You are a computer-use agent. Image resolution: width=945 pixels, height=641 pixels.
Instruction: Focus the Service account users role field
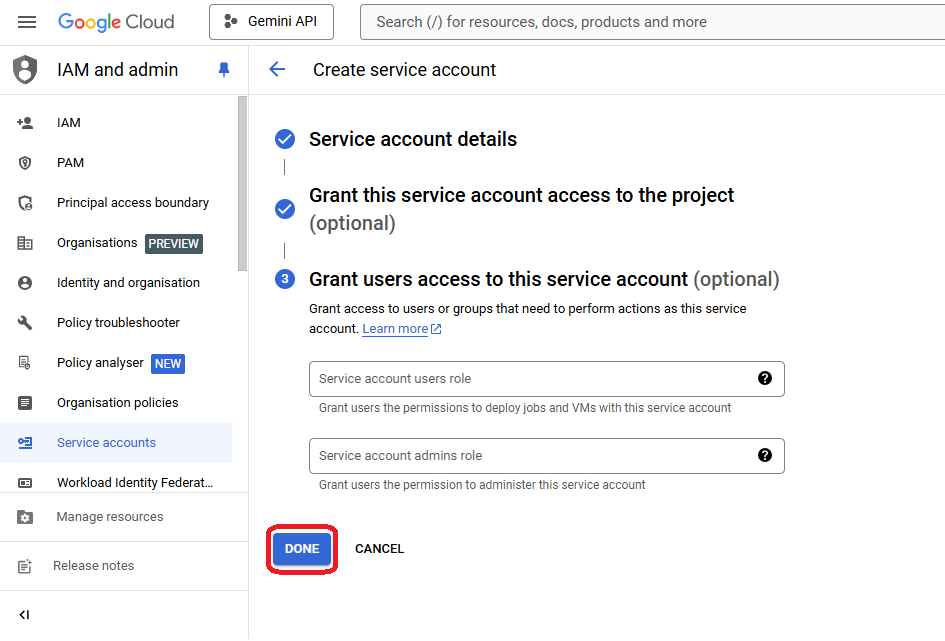(x=530, y=379)
